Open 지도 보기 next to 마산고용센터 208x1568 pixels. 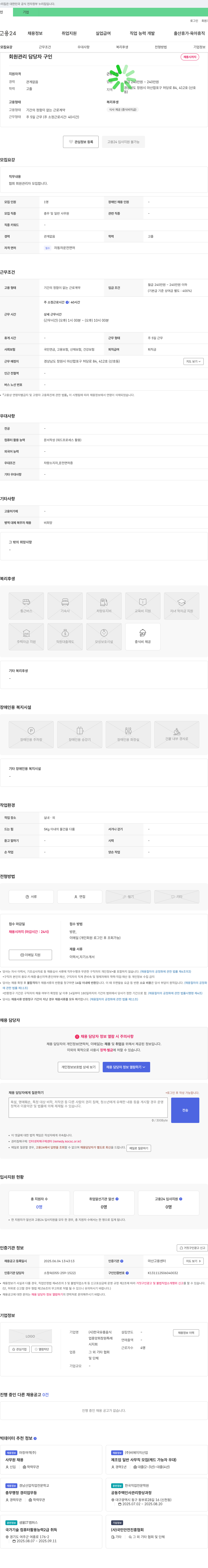coord(193,1261)
